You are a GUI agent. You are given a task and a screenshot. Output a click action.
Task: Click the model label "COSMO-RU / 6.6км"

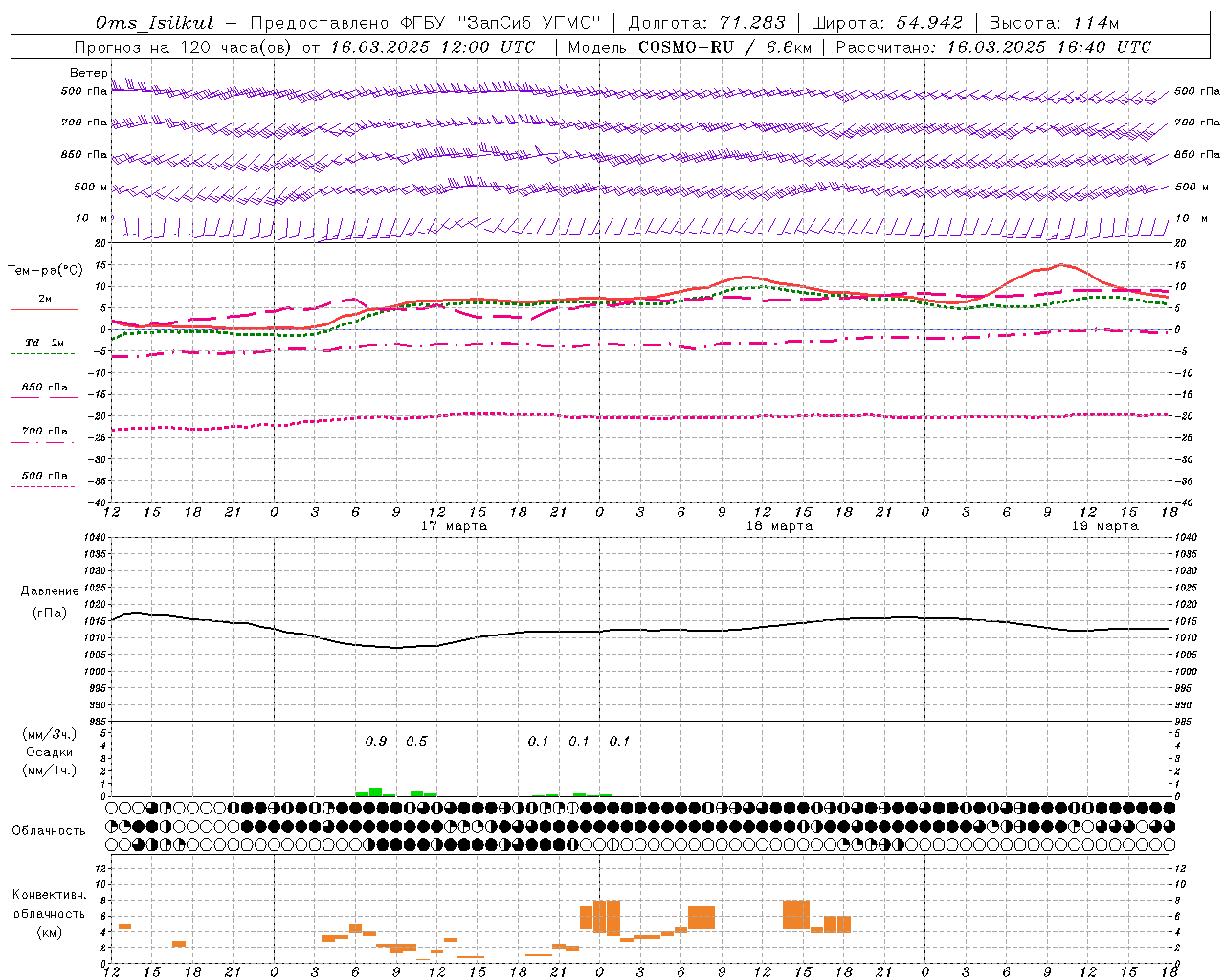pos(724,47)
